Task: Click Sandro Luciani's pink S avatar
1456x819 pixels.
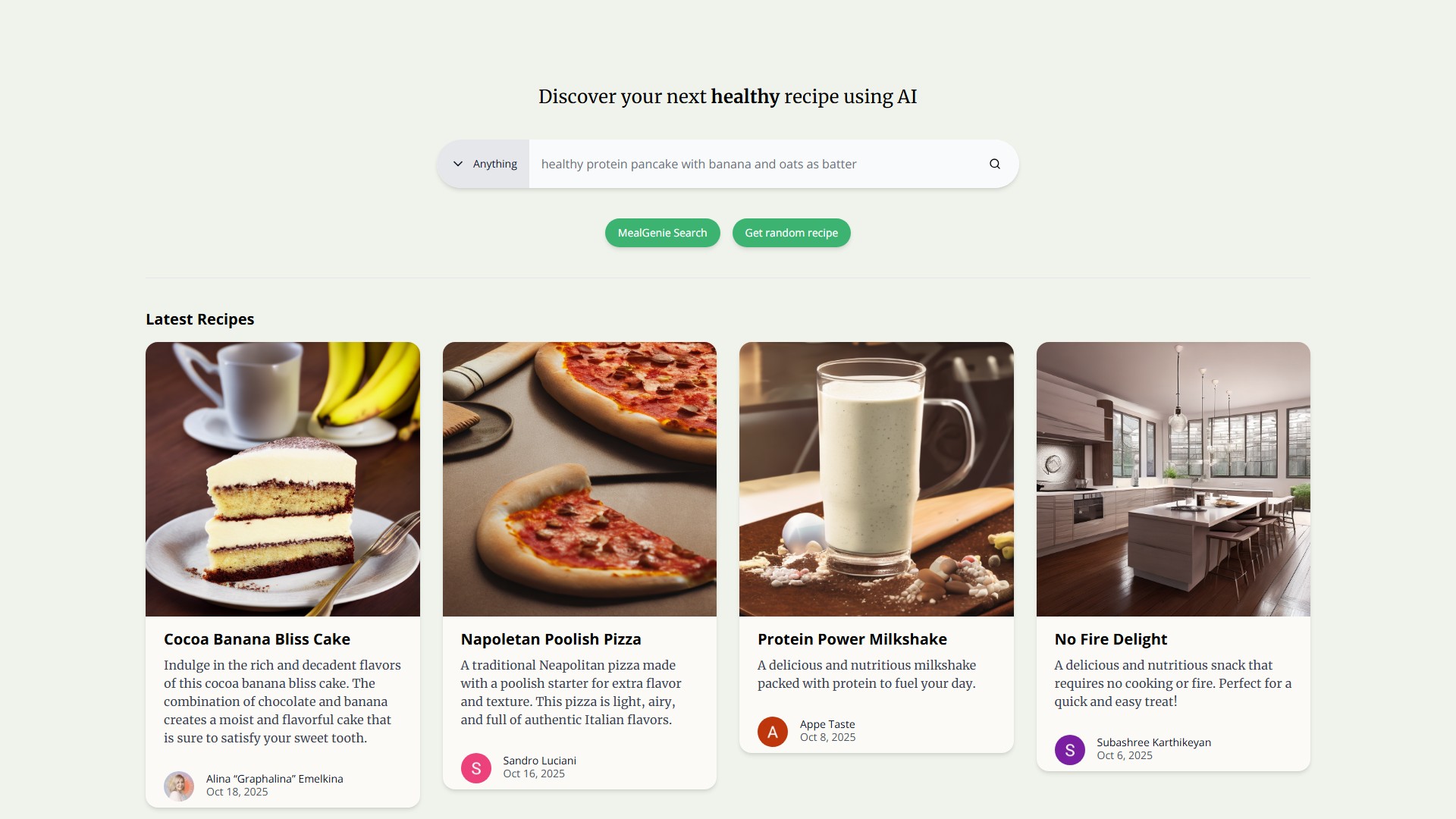Action: [476, 768]
